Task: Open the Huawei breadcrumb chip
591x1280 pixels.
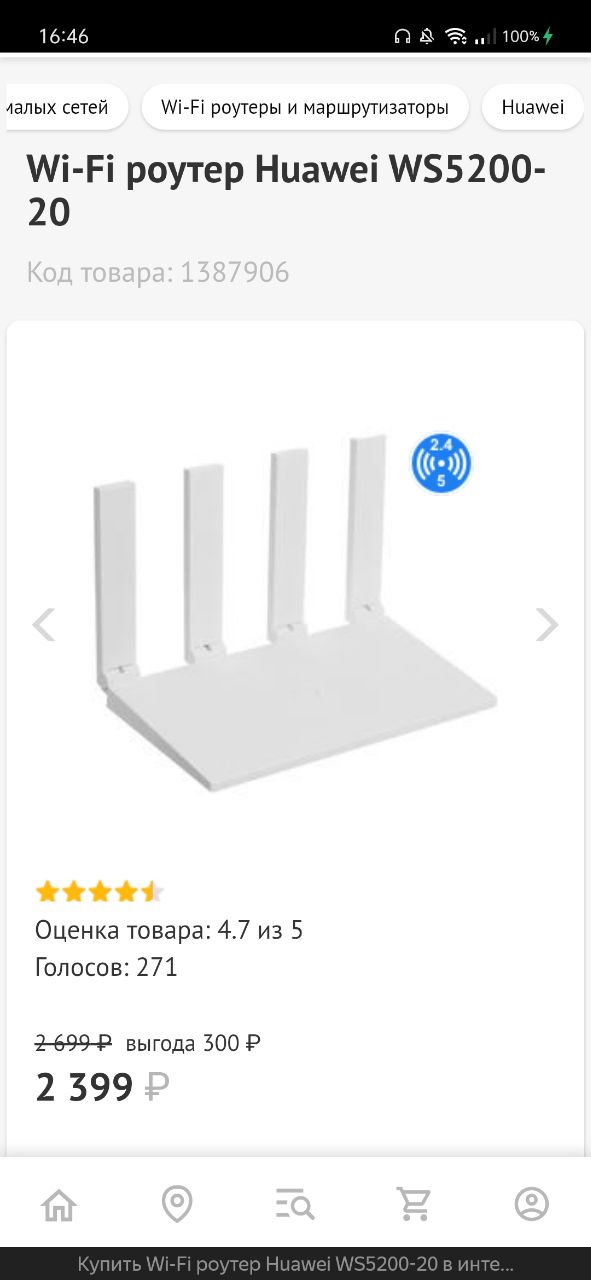Action: pos(532,108)
